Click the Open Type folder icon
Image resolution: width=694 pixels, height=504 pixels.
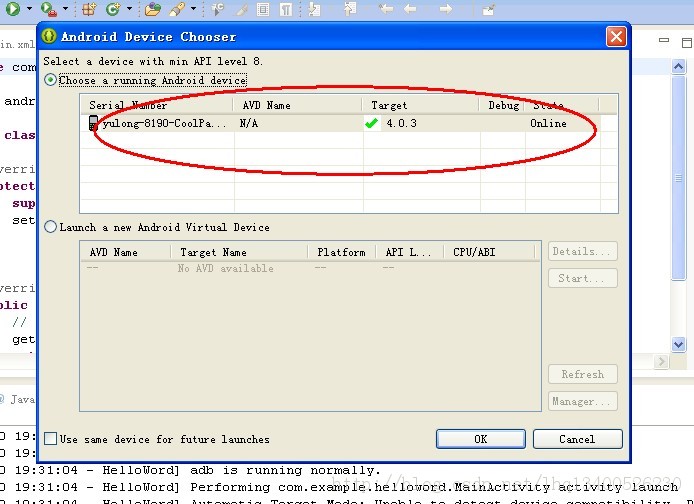point(152,9)
